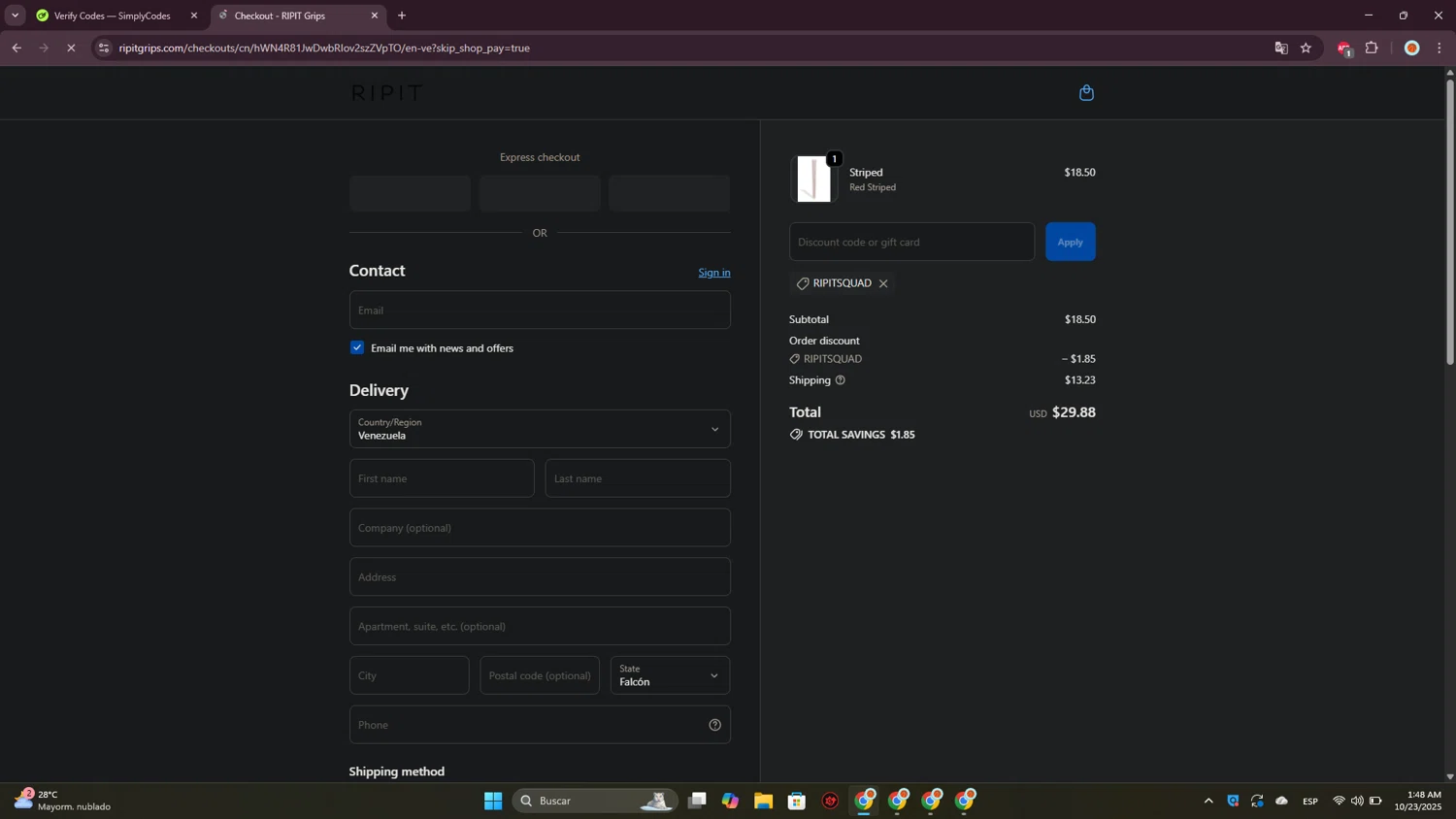Open the clock showing 1:48 AM
This screenshot has height=819, width=1456.
(1418, 801)
